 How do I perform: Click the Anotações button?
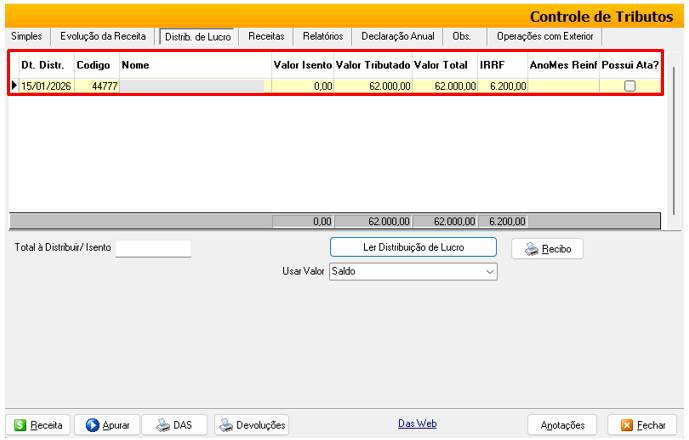click(x=562, y=425)
